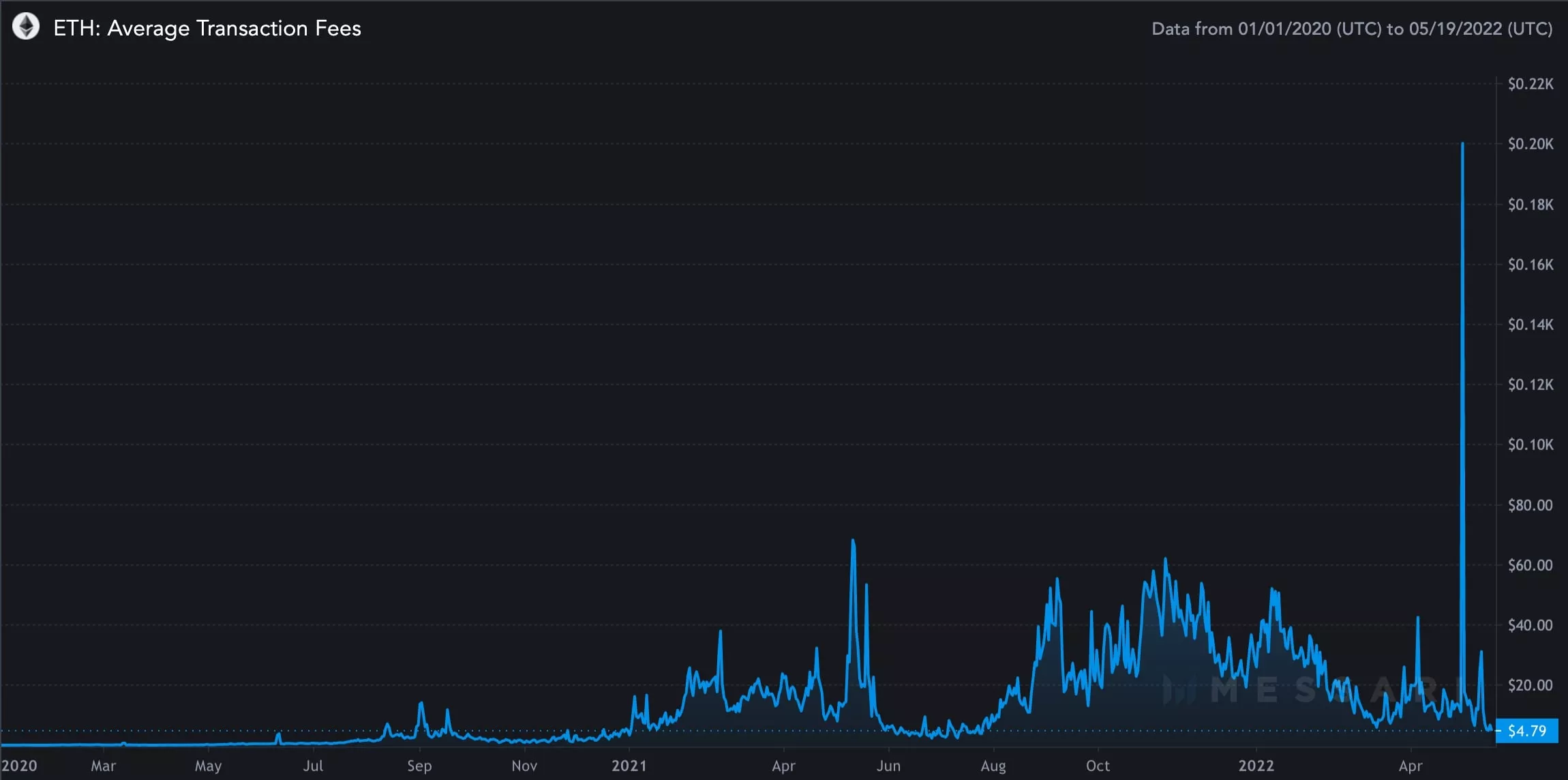1568x780 pixels.
Task: Click the November 2021 fee peak near $62
Action: click(x=1165, y=559)
